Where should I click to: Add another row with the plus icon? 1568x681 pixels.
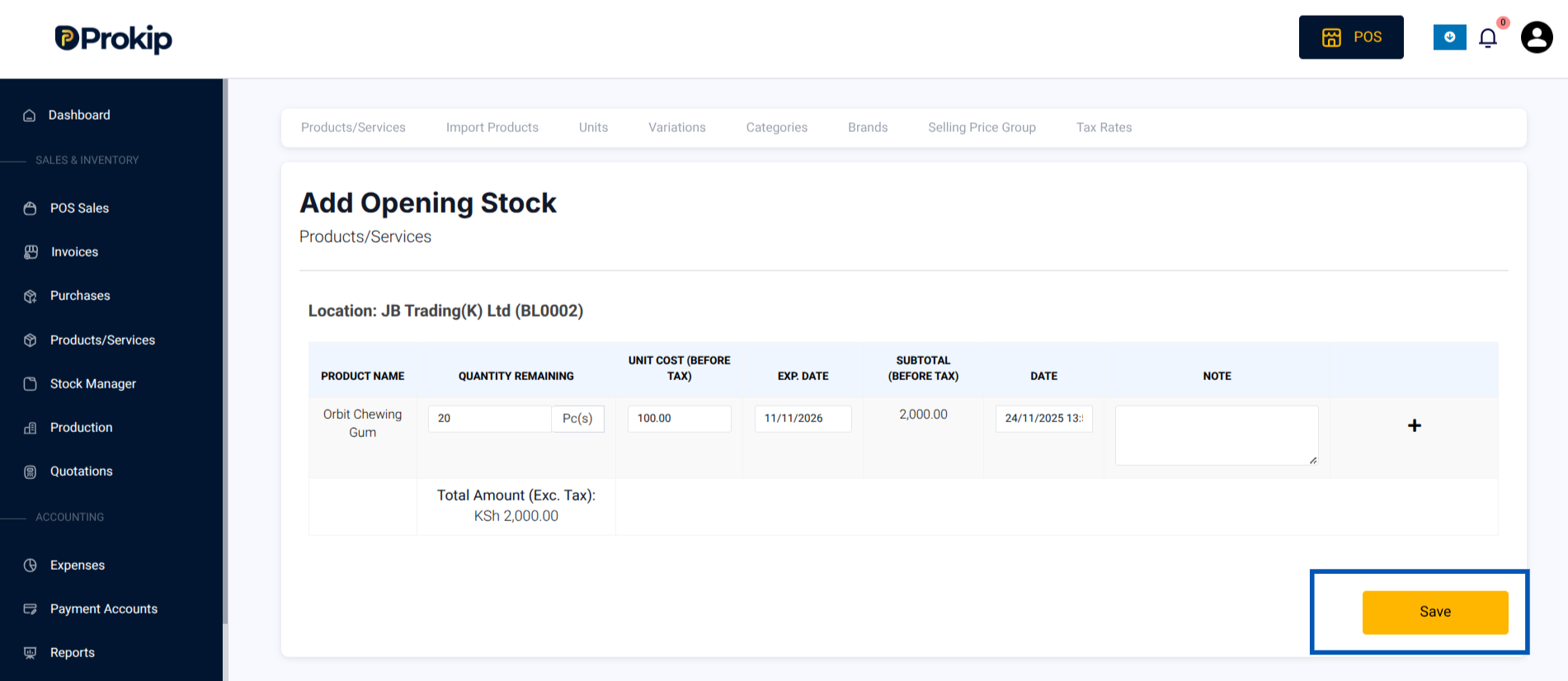1415,425
